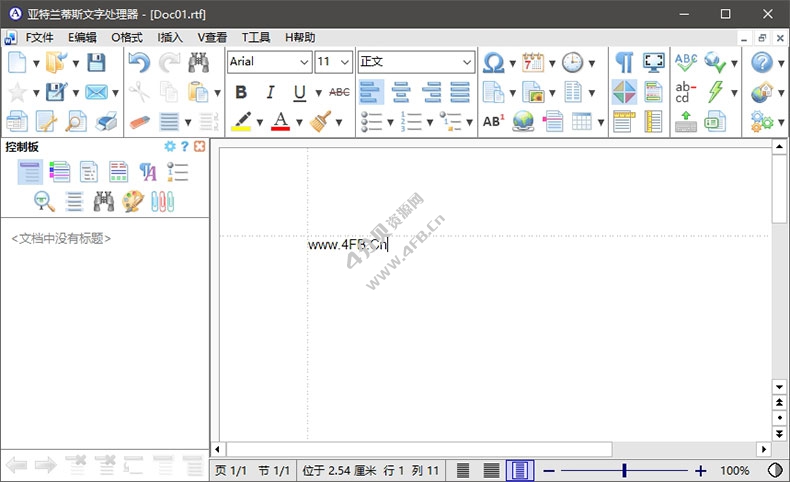Click the printer icon
790x482 pixels.
coord(106,121)
